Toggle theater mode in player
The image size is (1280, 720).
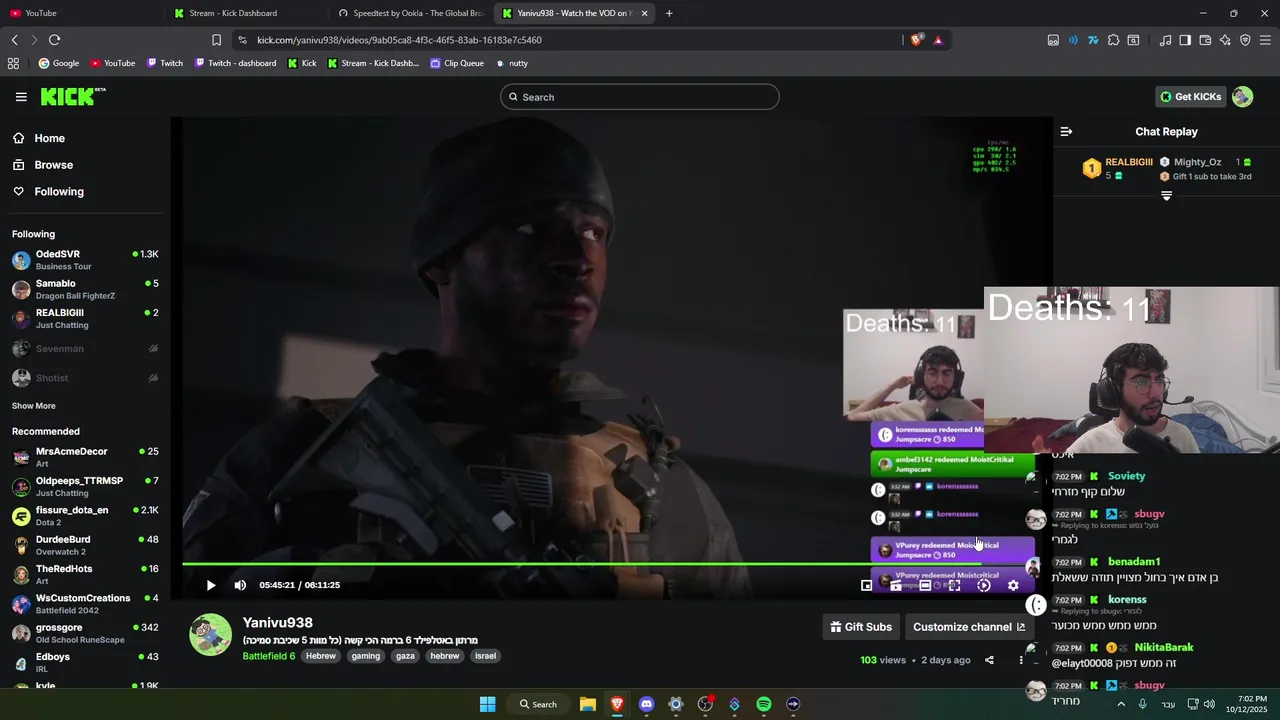(x=925, y=585)
